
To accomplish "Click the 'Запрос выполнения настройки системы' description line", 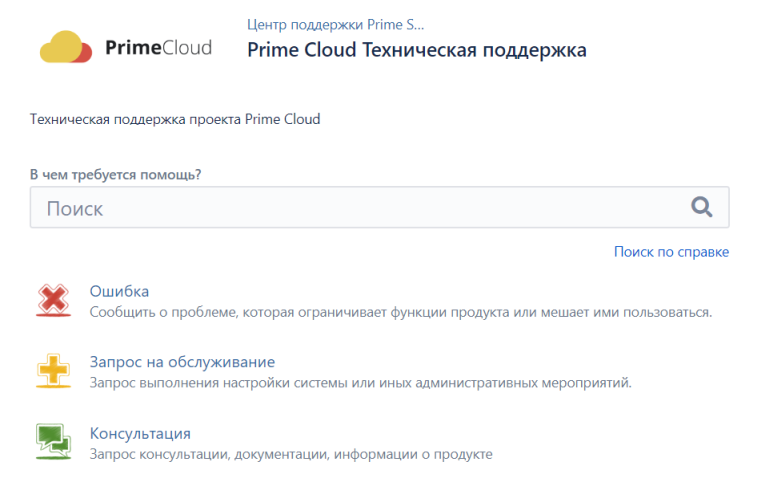I will coord(360,383).
